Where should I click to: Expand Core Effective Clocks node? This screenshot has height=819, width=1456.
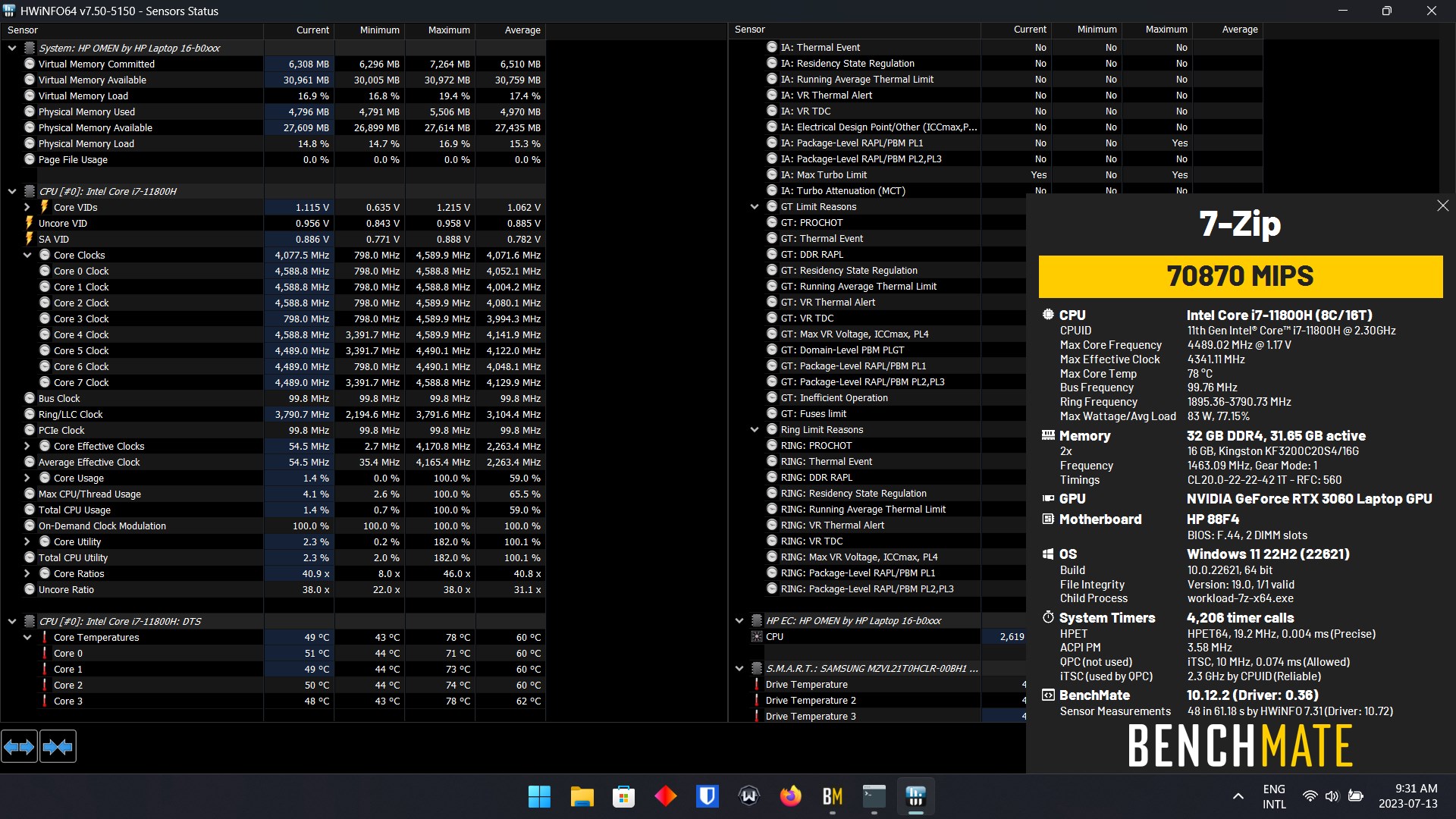click(x=27, y=446)
